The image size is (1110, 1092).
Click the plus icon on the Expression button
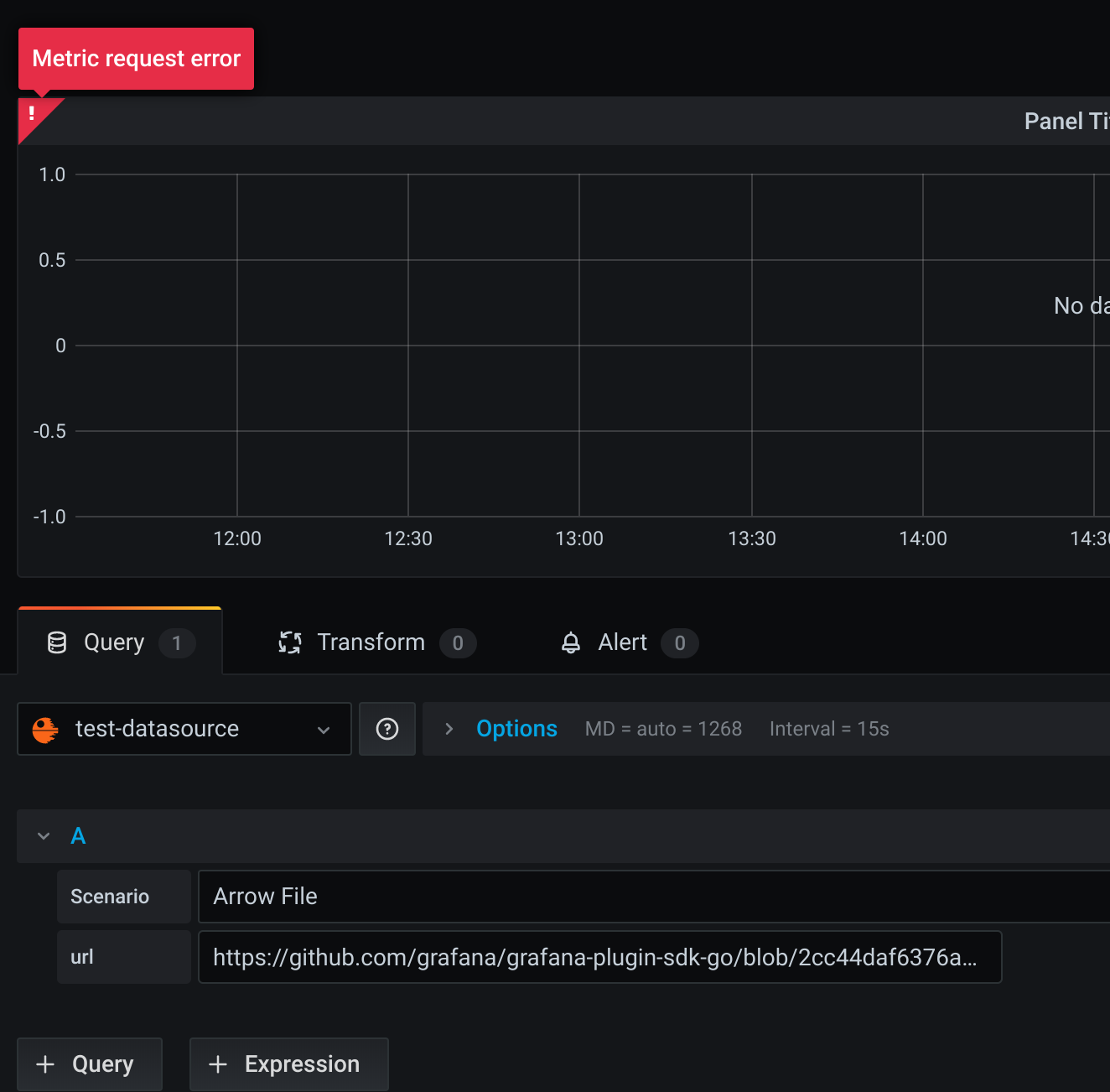(218, 1063)
